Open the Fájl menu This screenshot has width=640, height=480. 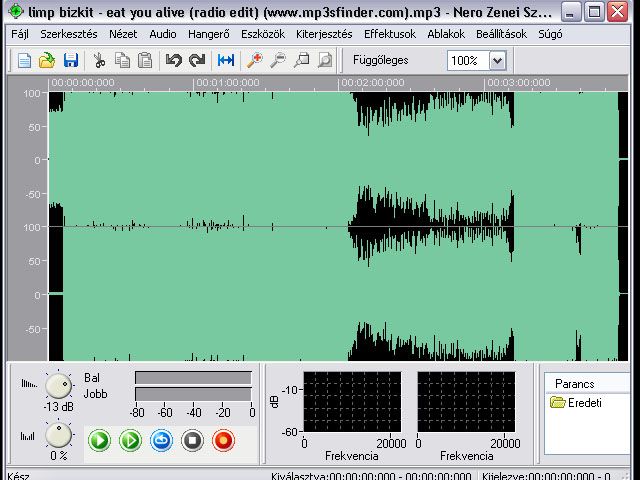coord(20,34)
